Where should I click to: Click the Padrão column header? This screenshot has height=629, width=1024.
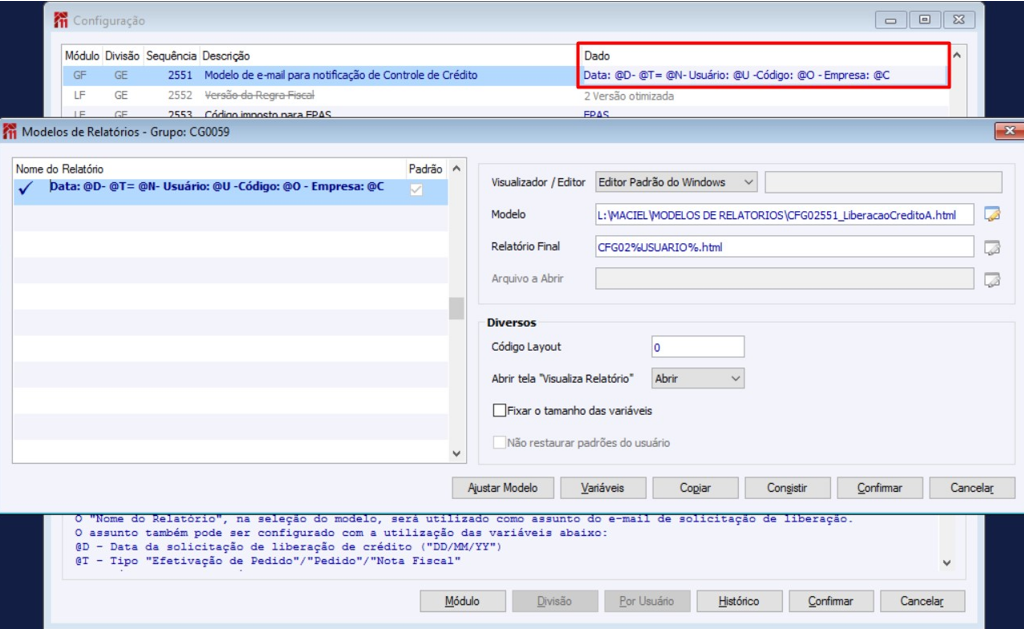click(426, 169)
